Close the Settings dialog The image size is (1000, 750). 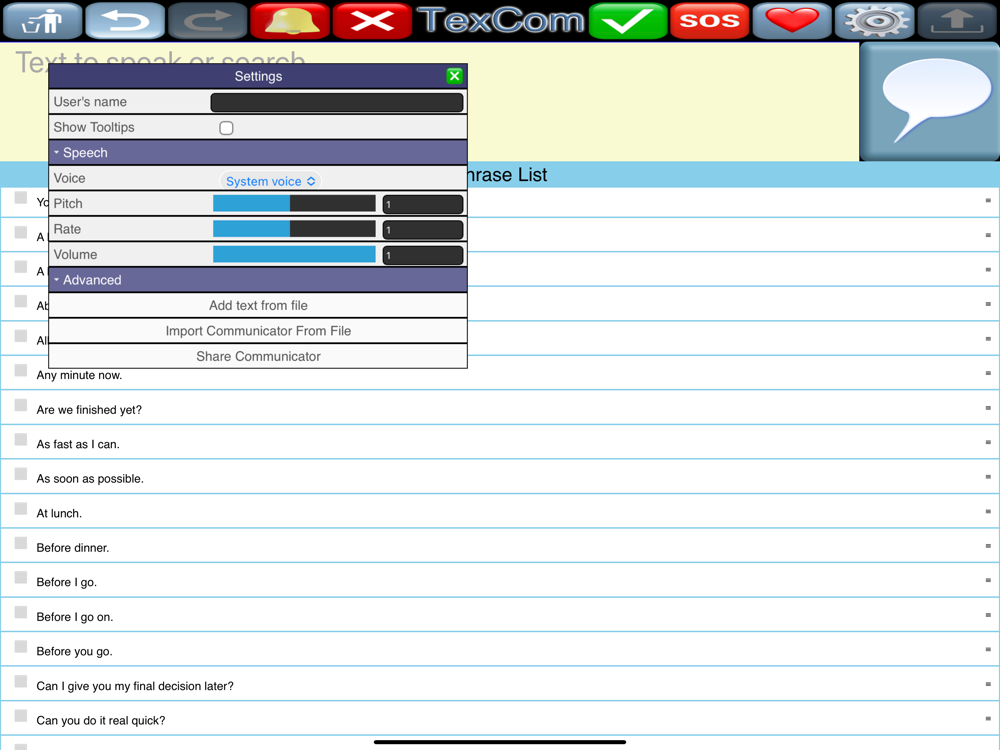point(455,77)
